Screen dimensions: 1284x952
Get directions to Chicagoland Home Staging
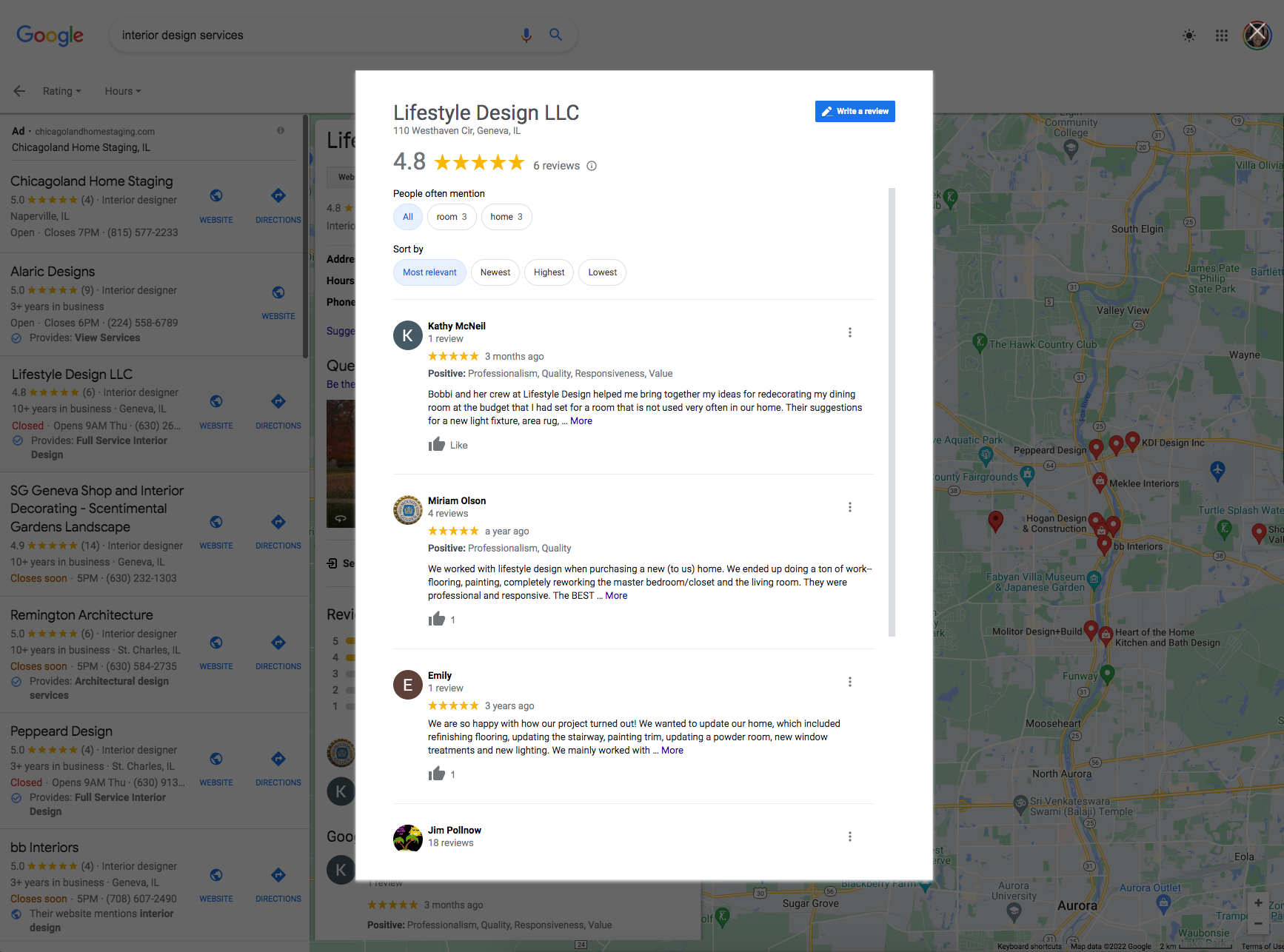(278, 195)
